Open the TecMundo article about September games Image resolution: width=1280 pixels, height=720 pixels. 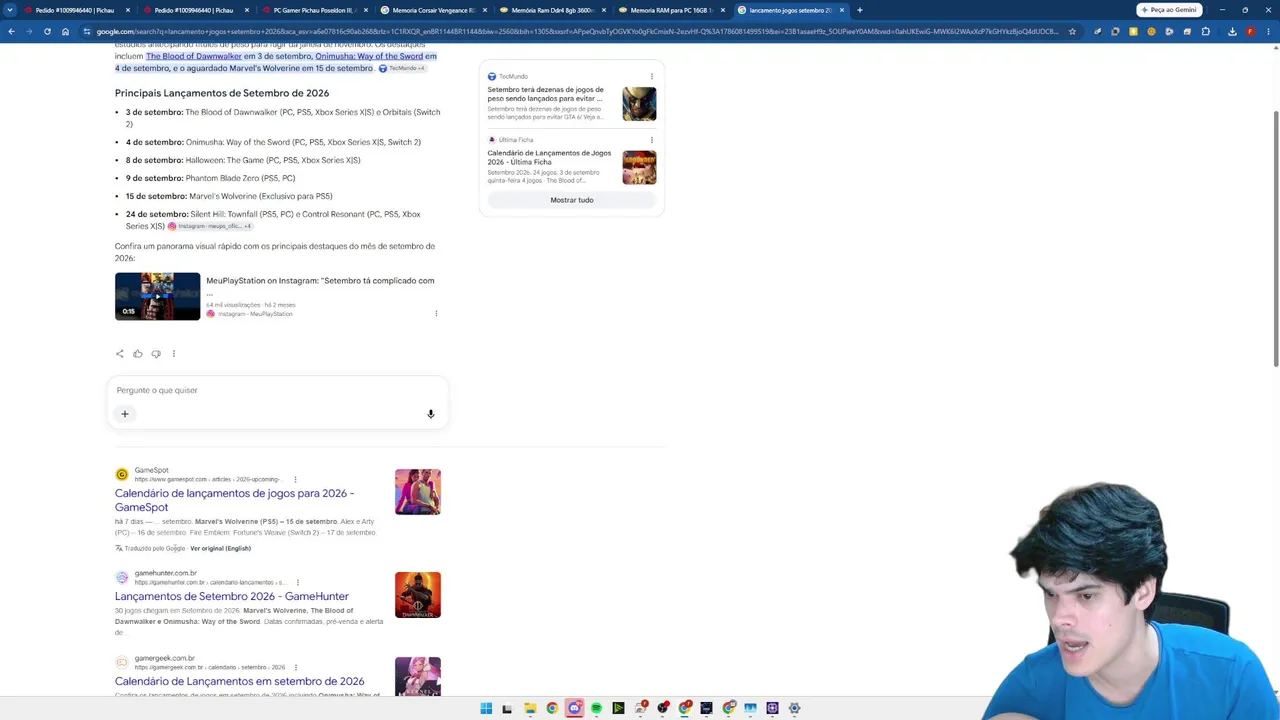[546, 94]
